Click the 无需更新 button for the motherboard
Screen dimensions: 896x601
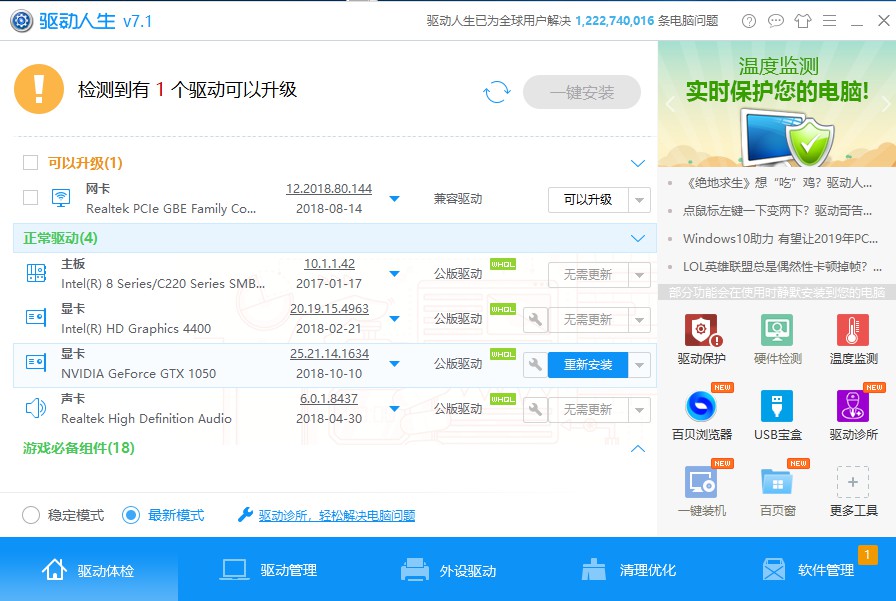pyautogui.click(x=588, y=275)
